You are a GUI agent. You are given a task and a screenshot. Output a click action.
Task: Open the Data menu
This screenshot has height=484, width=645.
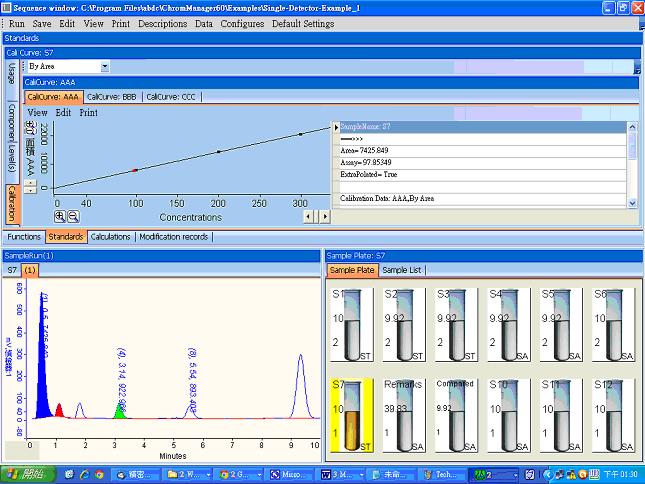coord(204,24)
